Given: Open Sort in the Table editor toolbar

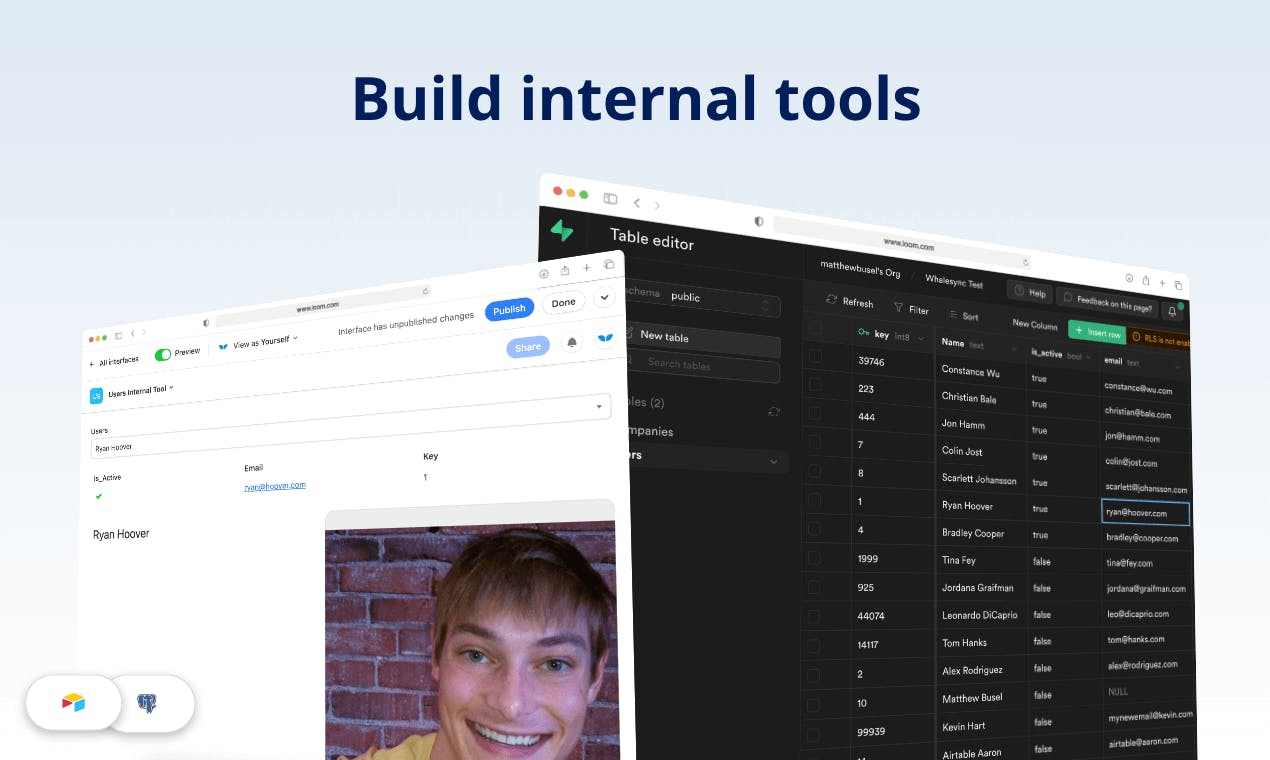Looking at the screenshot, I should 963,316.
